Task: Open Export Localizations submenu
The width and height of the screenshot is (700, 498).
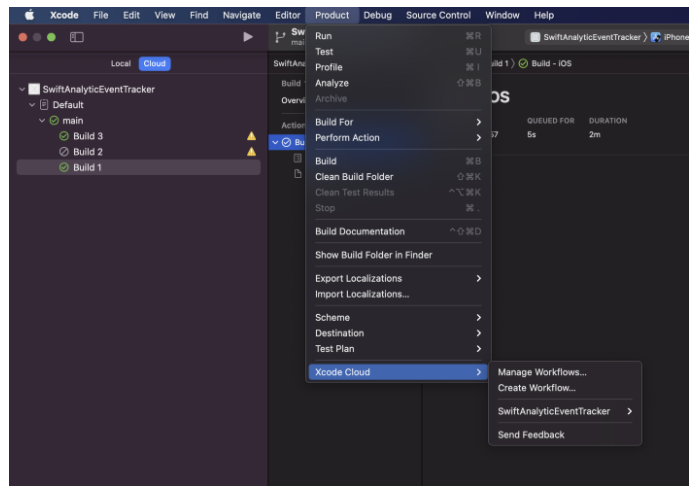Action: click(398, 278)
